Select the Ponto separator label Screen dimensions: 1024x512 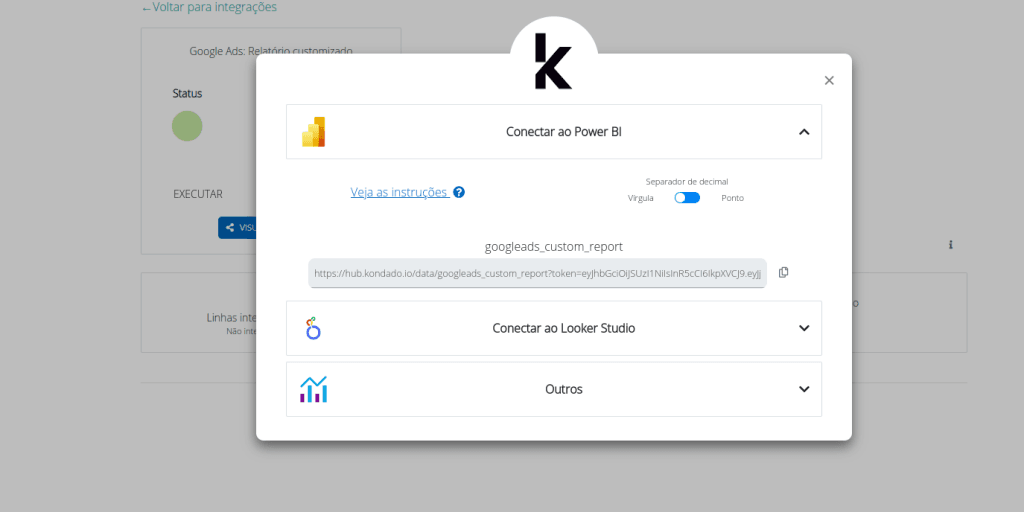click(x=732, y=198)
